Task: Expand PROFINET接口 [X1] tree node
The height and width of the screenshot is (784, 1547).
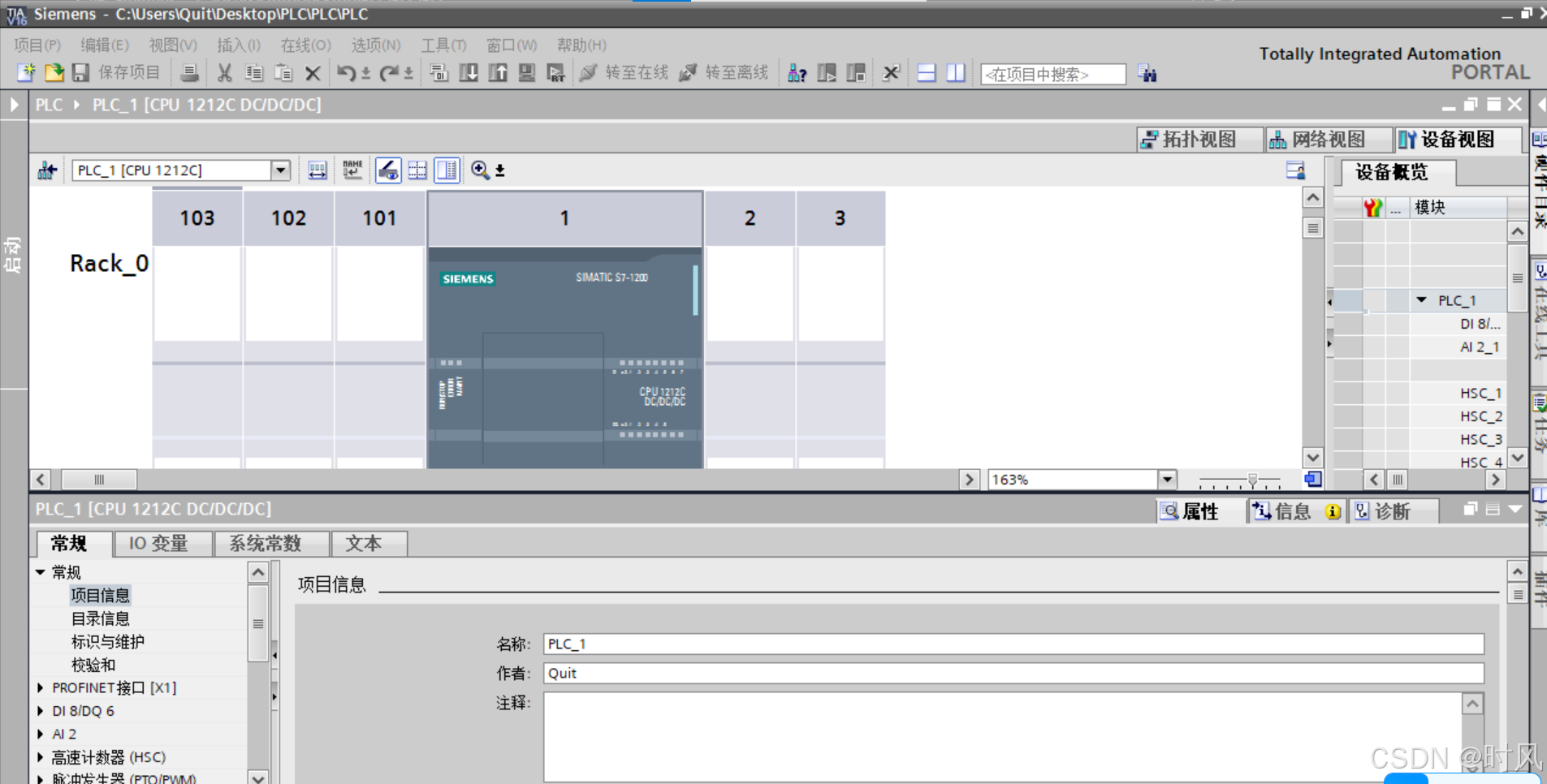Action: tap(41, 687)
